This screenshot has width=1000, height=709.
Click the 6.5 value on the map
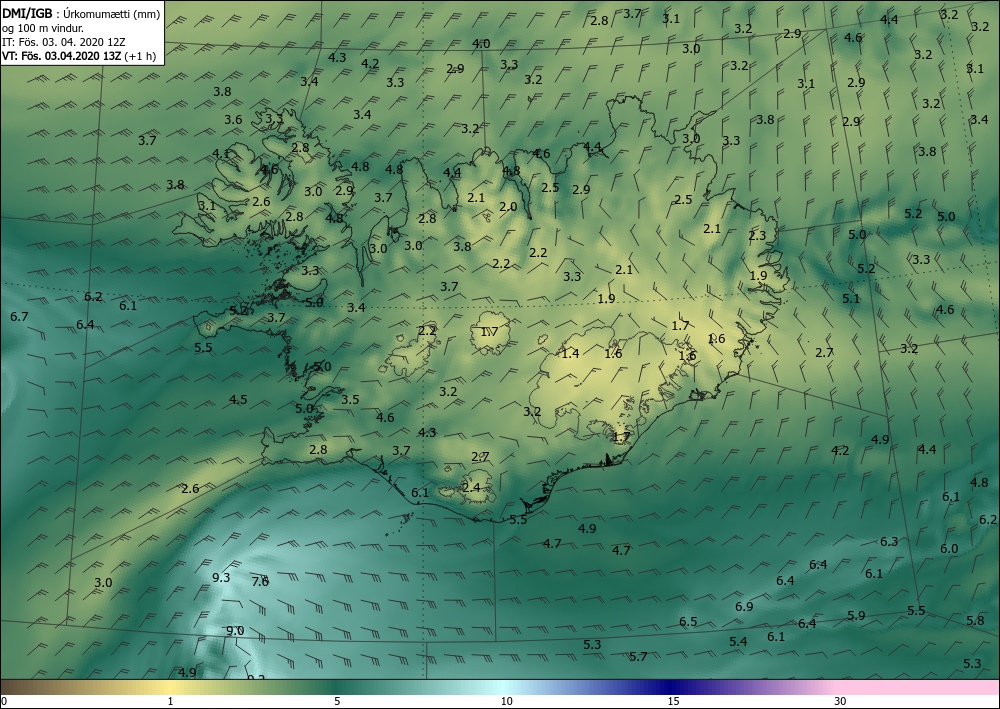(688, 622)
